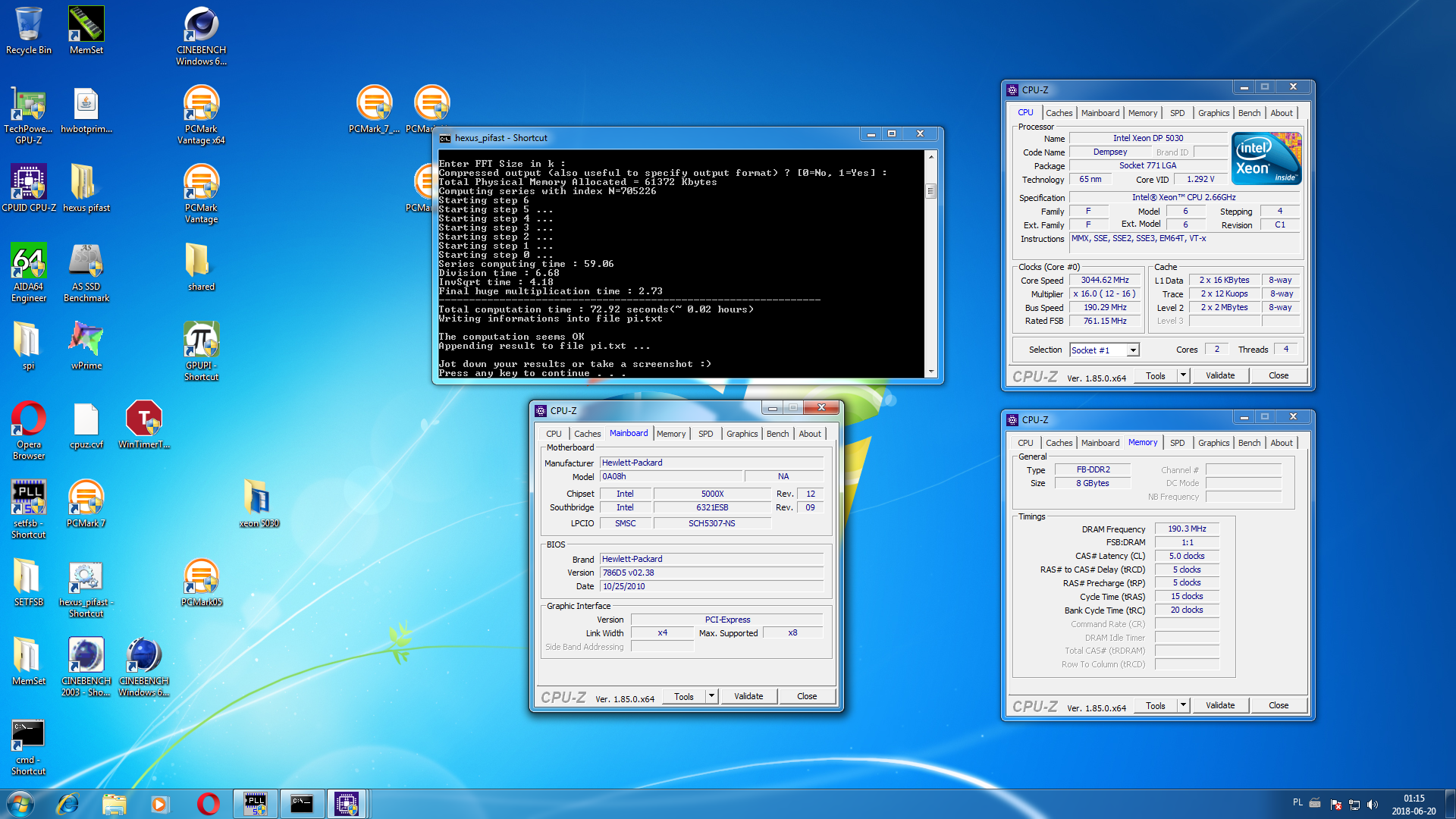Open the hexus pifast folder
The image size is (1456, 819).
click(x=86, y=188)
